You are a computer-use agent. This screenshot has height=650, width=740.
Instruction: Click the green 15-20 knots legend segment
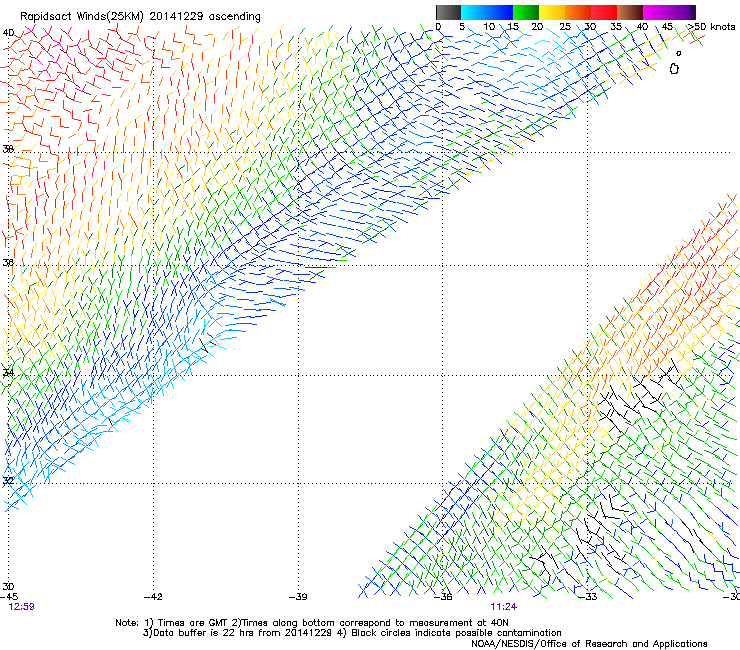pos(526,12)
